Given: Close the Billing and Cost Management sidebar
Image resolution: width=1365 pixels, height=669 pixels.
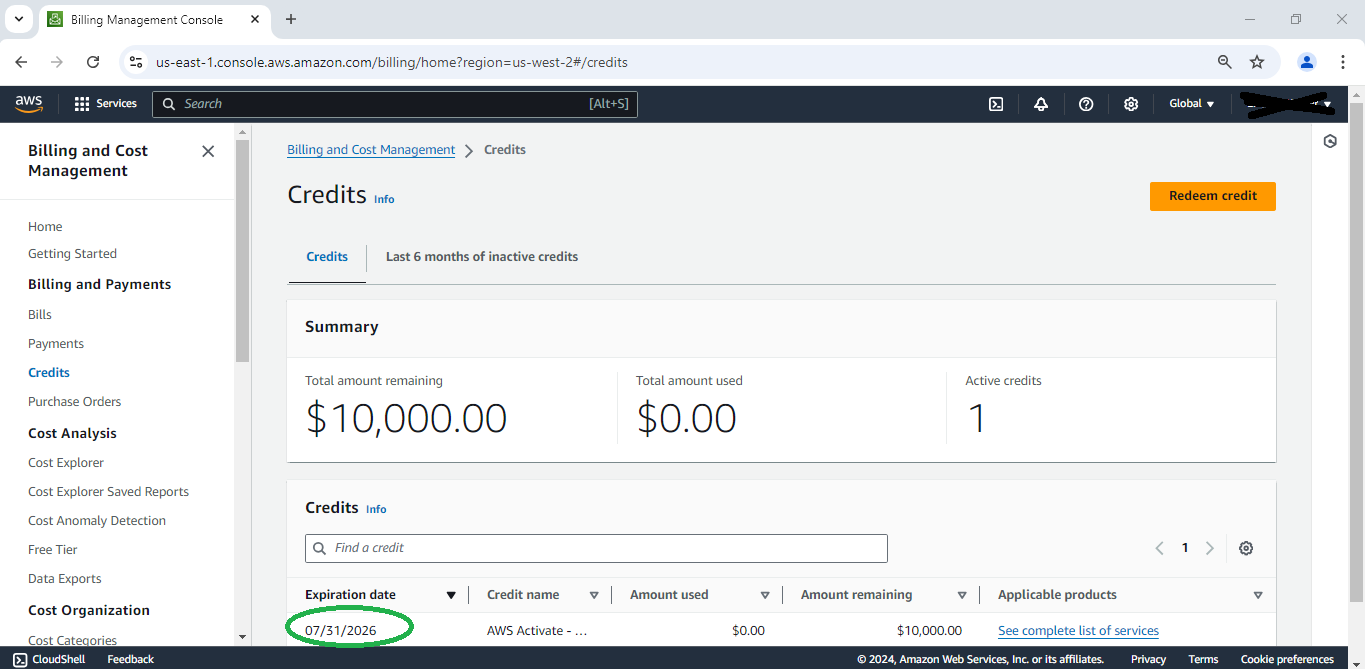Looking at the screenshot, I should [208, 151].
